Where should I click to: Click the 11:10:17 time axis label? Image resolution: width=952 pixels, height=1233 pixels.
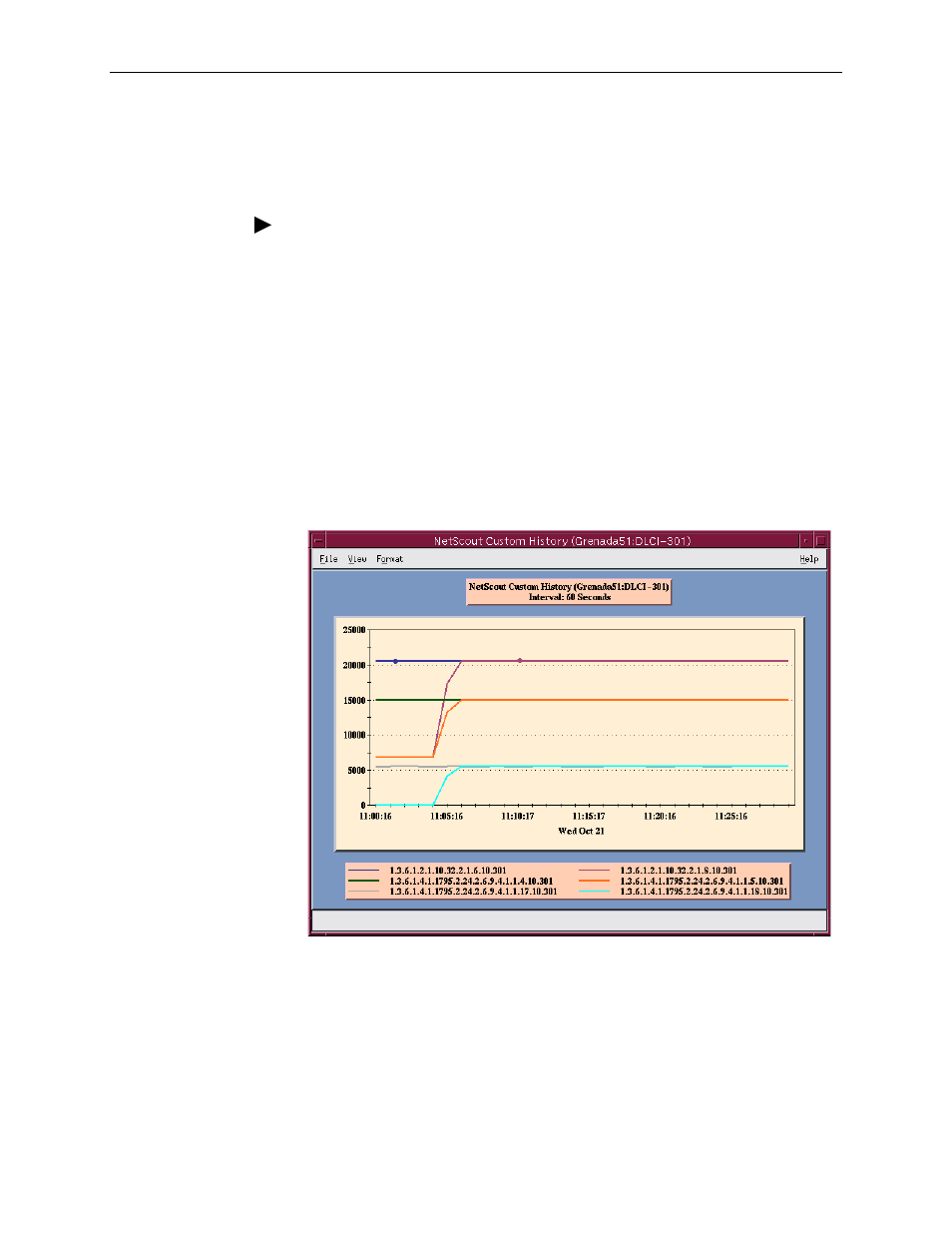[517, 817]
